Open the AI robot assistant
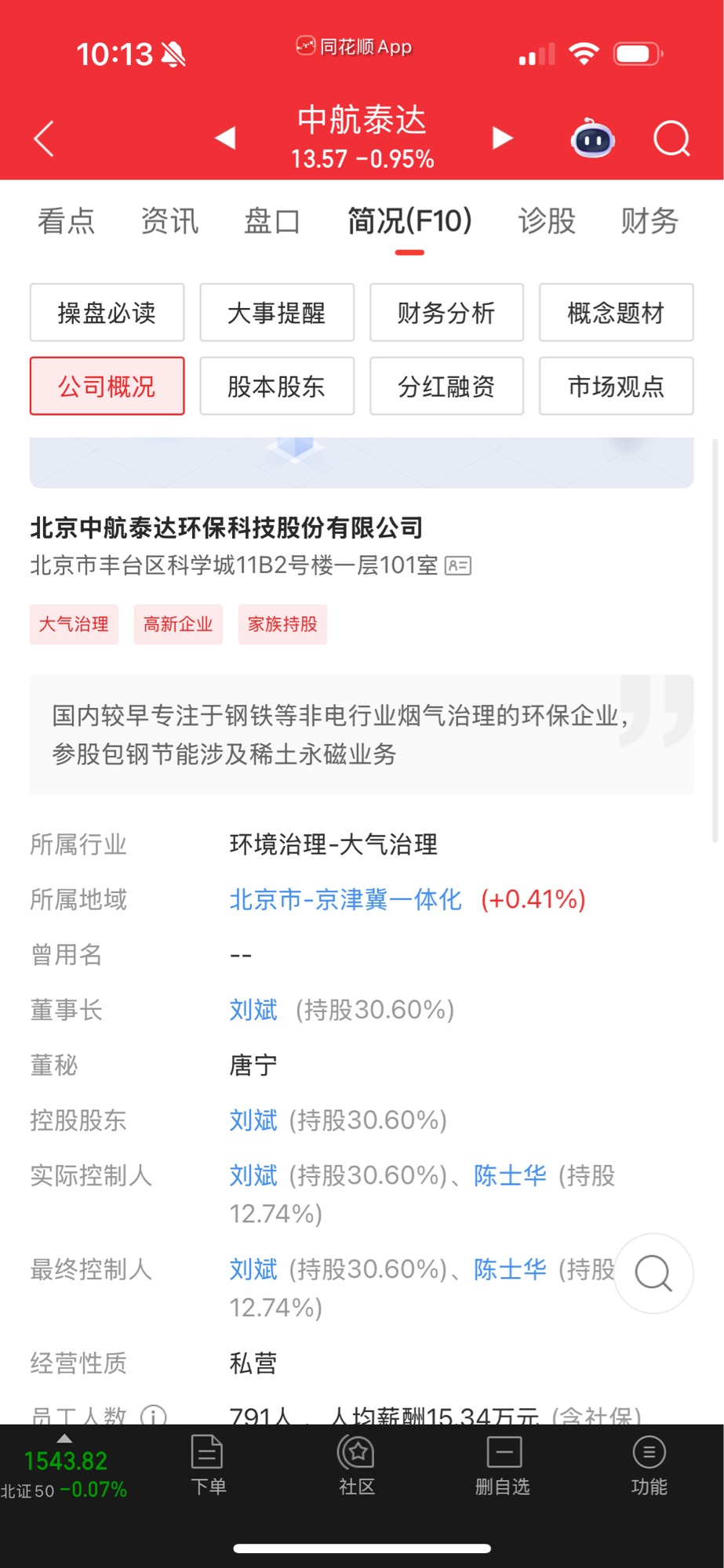724x1568 pixels. tap(592, 140)
